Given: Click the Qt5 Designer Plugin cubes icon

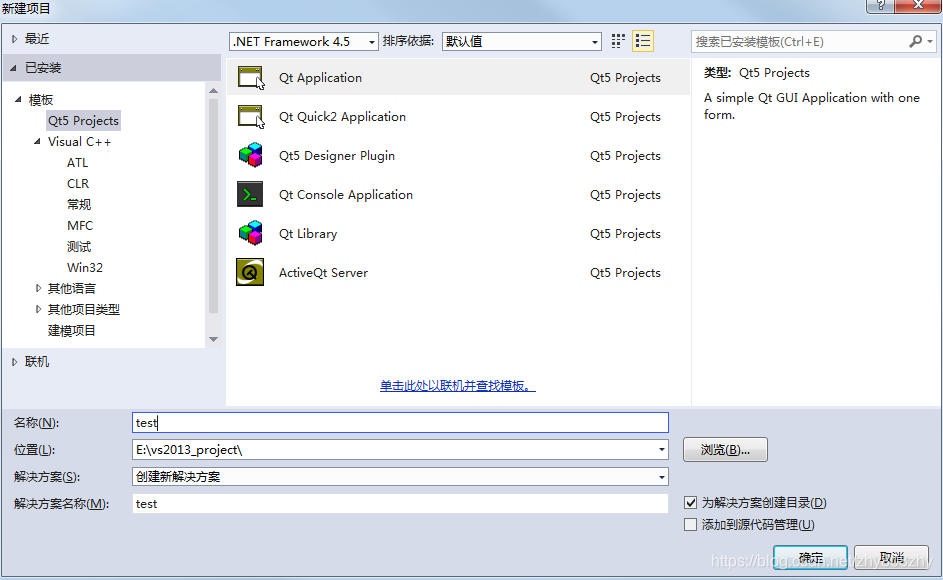Looking at the screenshot, I should pyautogui.click(x=251, y=155).
